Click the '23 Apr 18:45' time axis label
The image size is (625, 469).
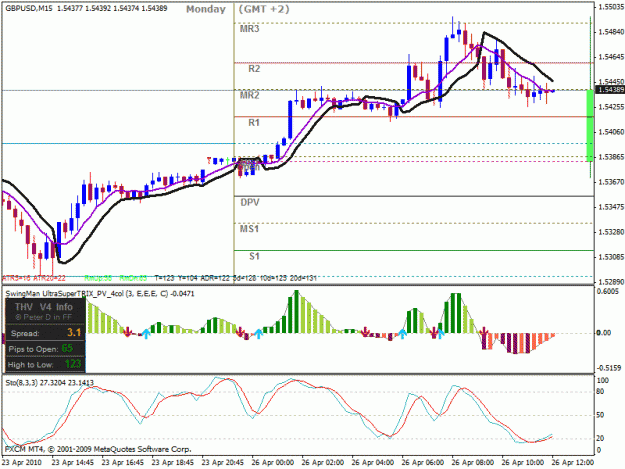[173, 463]
